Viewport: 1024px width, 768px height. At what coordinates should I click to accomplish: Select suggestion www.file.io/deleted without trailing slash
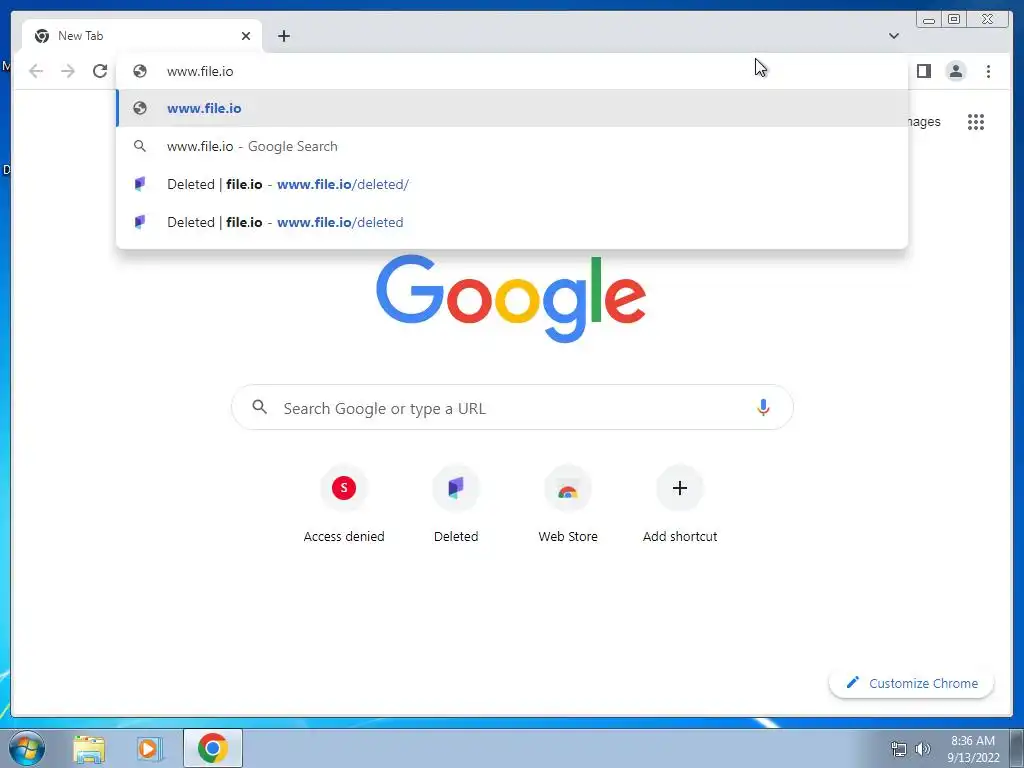click(x=512, y=222)
